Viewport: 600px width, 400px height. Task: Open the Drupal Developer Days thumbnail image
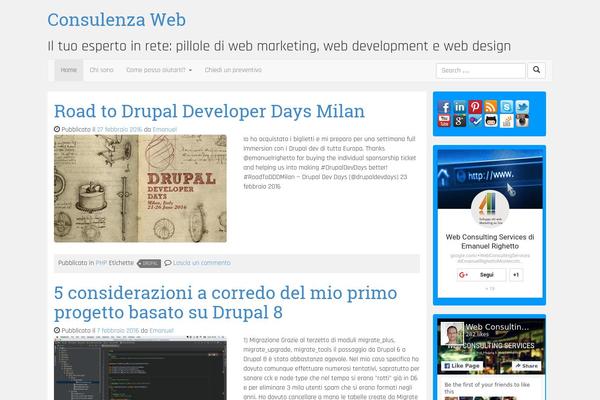pyautogui.click(x=140, y=188)
